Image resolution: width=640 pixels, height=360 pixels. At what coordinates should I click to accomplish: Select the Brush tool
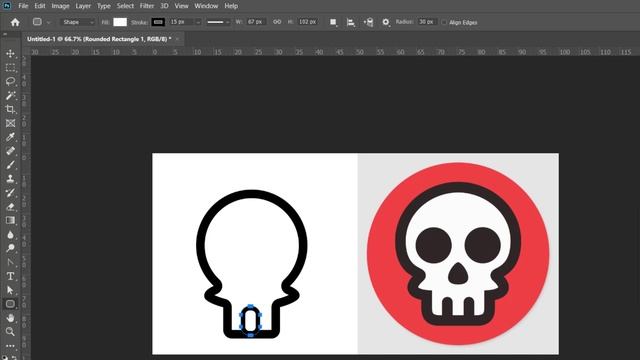[10, 164]
